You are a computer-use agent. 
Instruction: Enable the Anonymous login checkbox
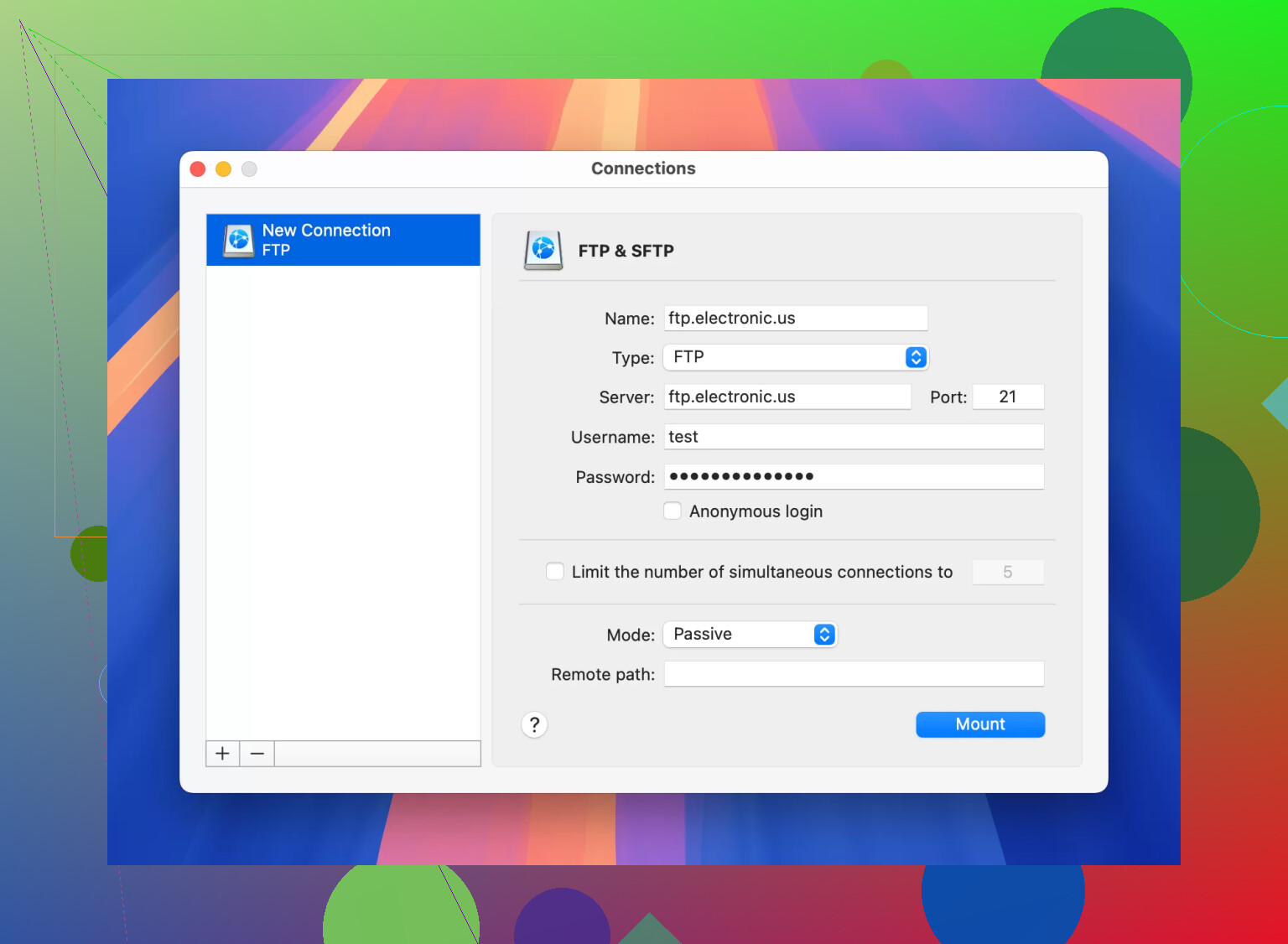(673, 511)
